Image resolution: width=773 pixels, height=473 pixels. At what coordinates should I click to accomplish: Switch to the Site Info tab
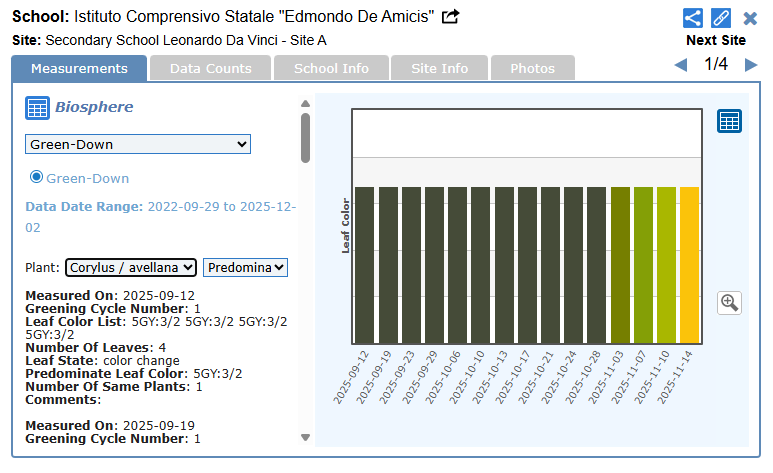click(439, 68)
